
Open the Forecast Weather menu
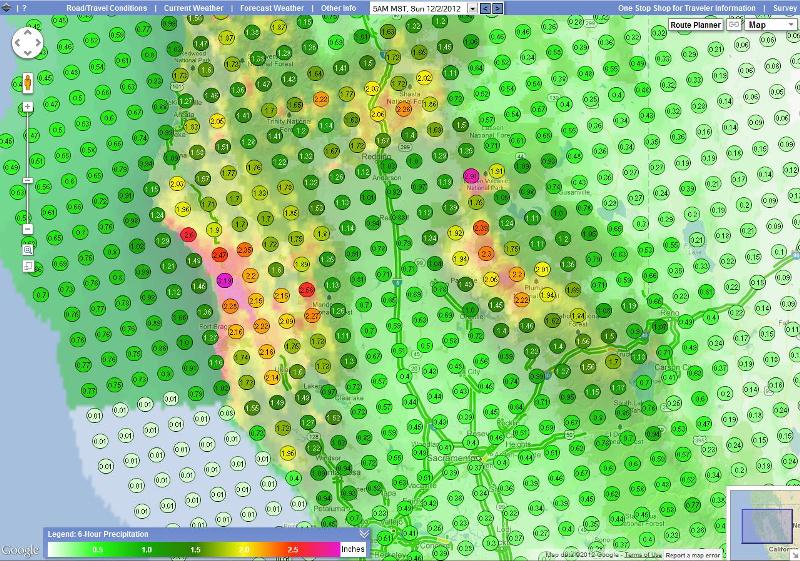click(x=272, y=8)
